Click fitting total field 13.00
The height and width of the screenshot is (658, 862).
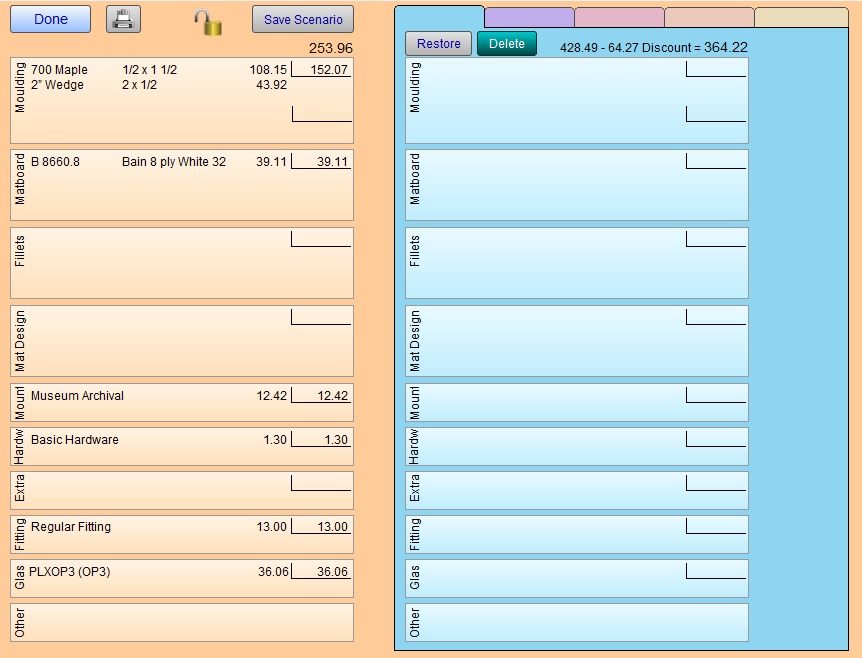click(x=321, y=527)
